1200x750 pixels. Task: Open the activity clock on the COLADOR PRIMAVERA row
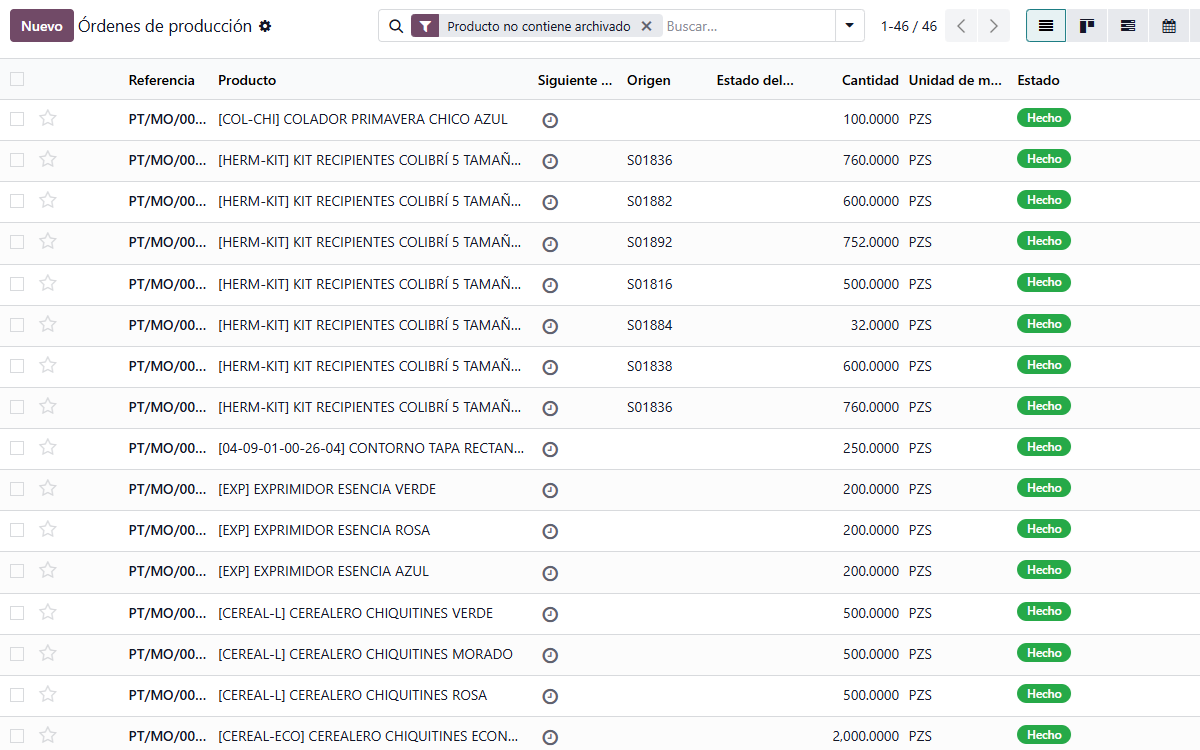click(x=550, y=119)
